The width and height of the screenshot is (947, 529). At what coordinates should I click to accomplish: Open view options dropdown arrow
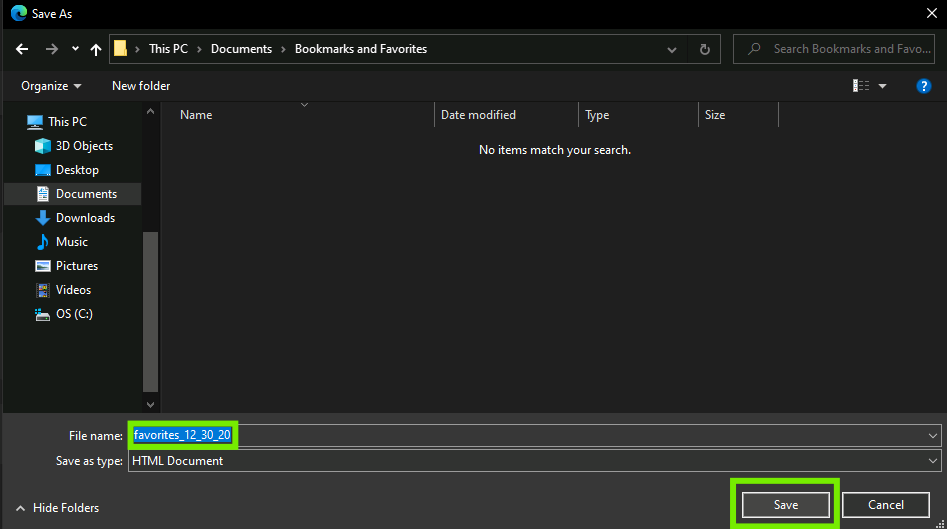pos(882,86)
